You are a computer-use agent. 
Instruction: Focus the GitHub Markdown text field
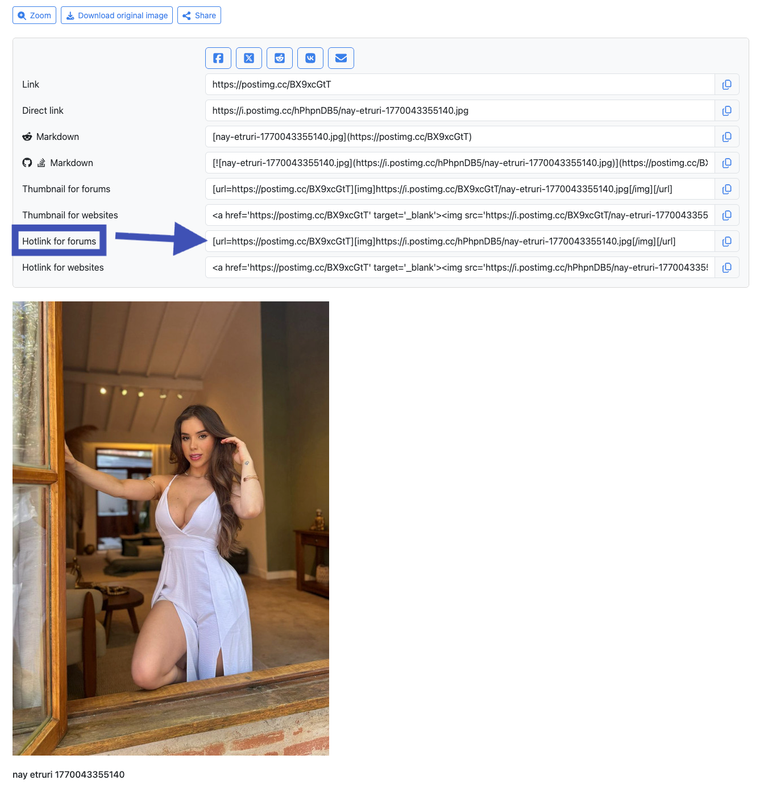pyautogui.click(x=460, y=163)
